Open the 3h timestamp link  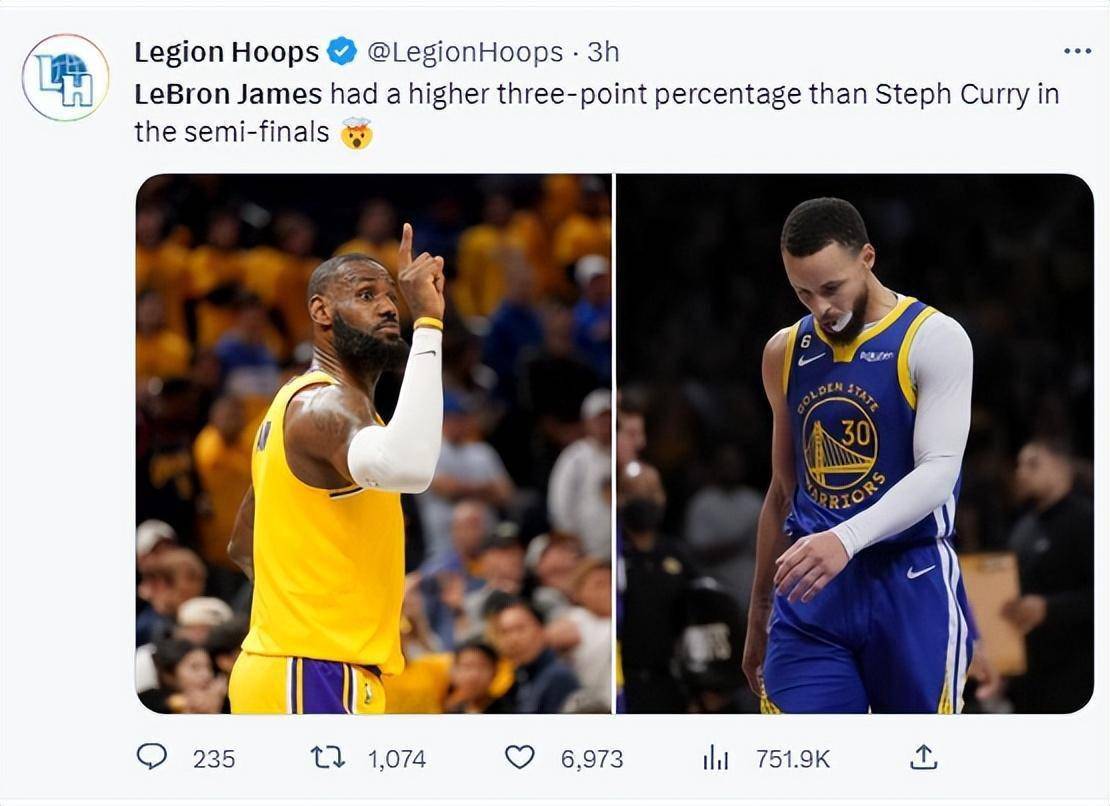click(603, 52)
